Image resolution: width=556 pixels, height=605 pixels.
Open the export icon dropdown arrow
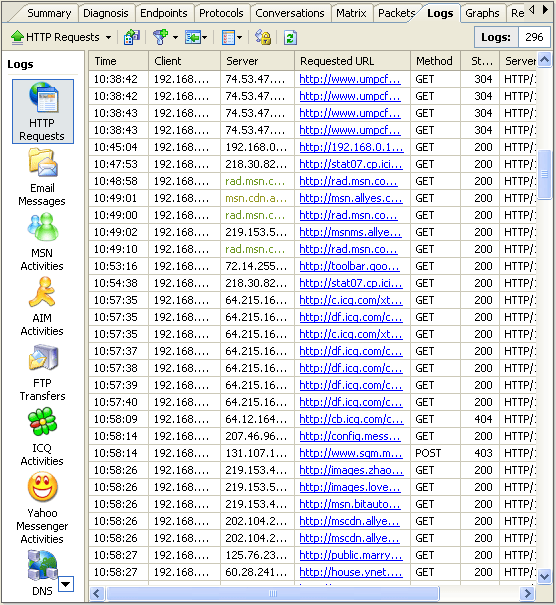click(204, 38)
